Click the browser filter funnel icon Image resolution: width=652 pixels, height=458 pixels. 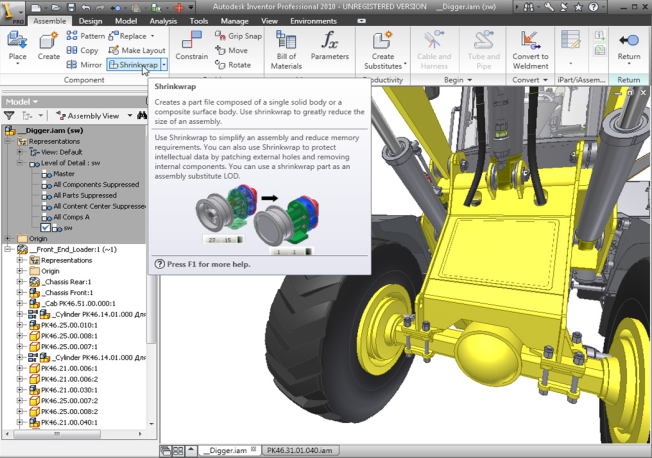[9, 116]
